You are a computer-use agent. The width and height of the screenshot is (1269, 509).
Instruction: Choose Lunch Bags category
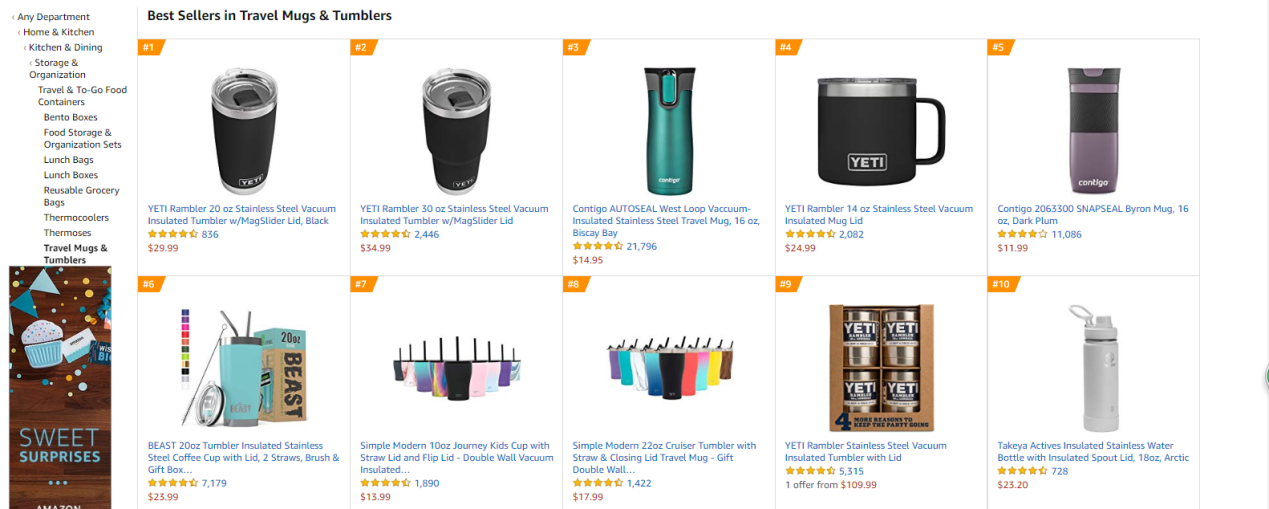tap(68, 160)
